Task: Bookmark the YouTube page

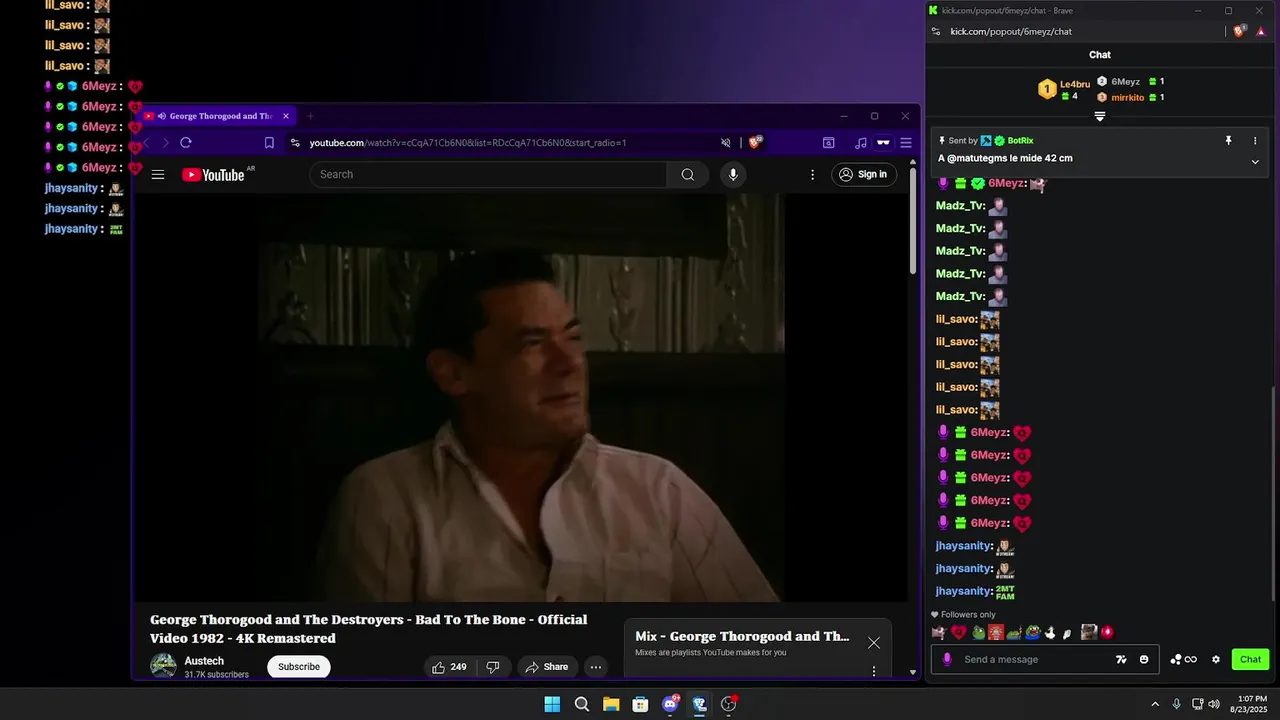Action: point(269,143)
